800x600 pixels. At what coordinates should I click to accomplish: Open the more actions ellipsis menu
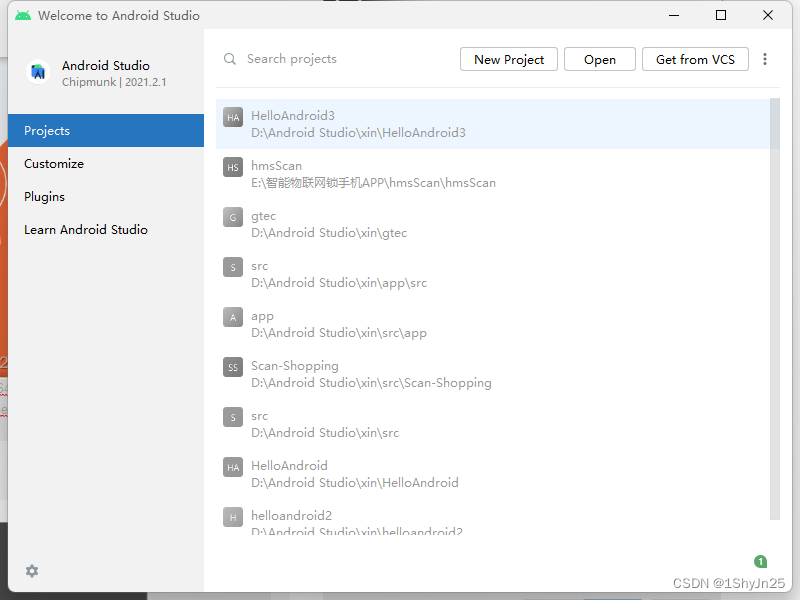point(765,59)
